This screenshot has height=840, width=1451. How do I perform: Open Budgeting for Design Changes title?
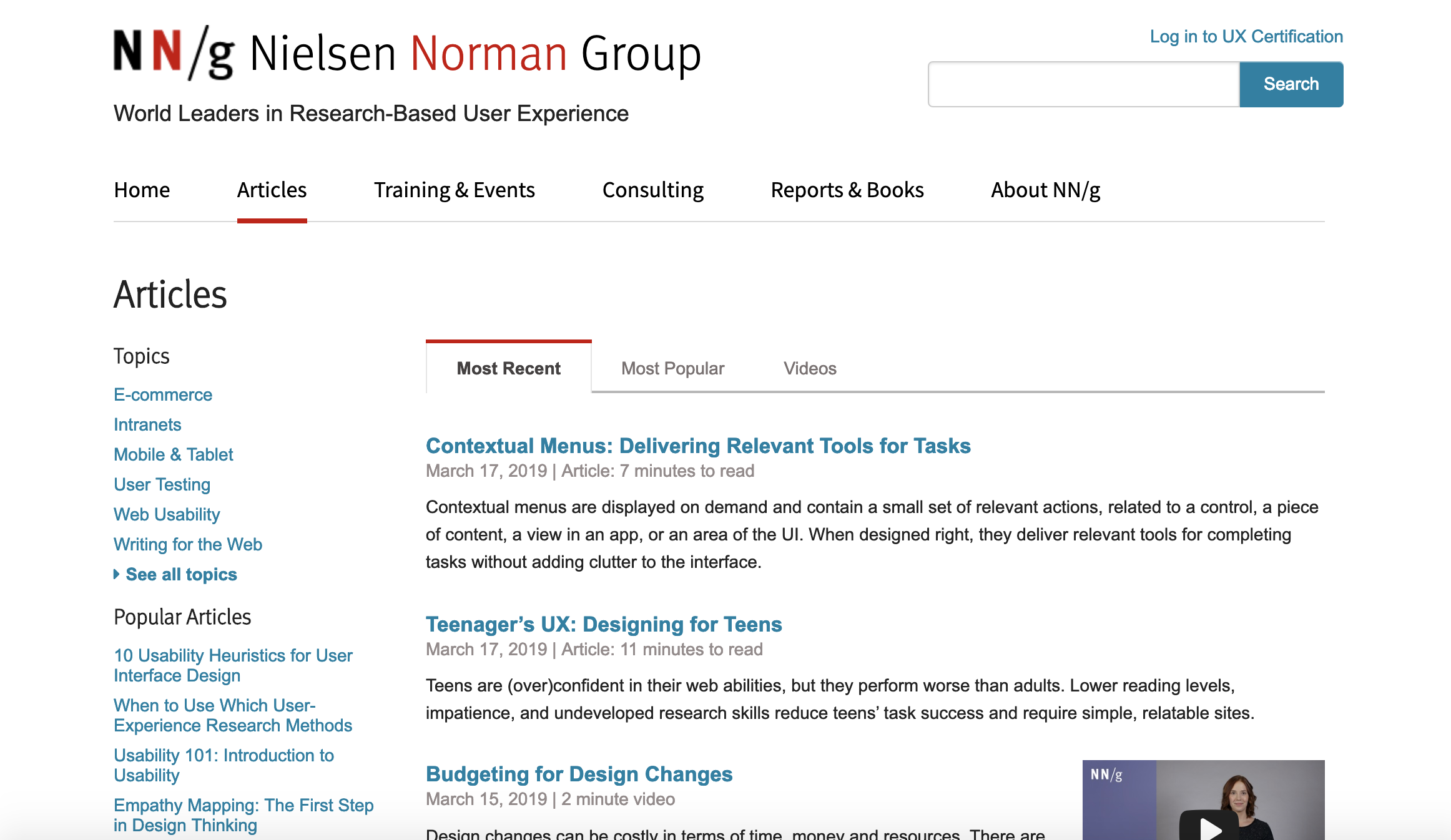[579, 774]
